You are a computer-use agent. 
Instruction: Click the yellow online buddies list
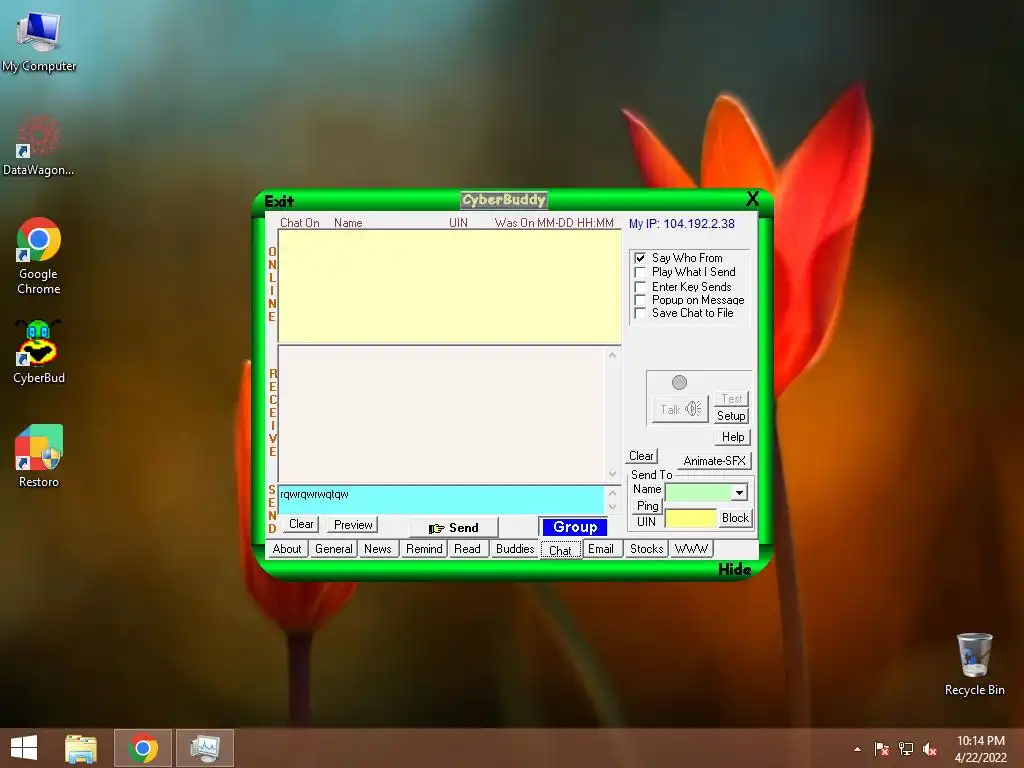(449, 286)
